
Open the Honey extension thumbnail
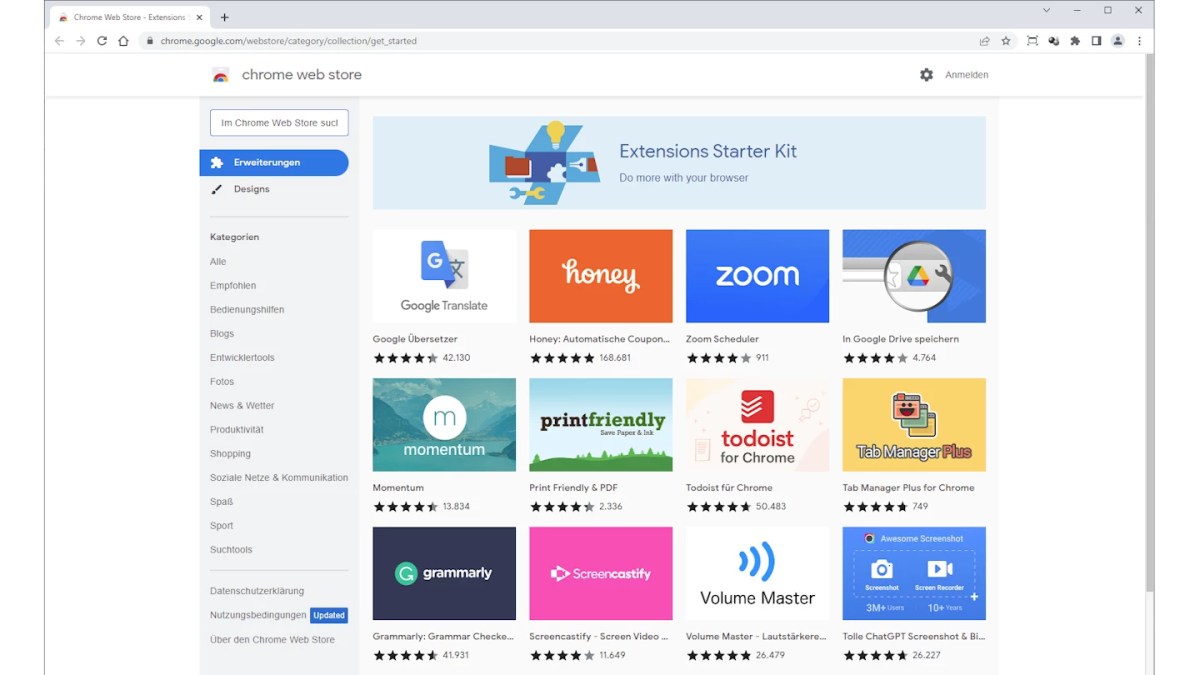600,276
